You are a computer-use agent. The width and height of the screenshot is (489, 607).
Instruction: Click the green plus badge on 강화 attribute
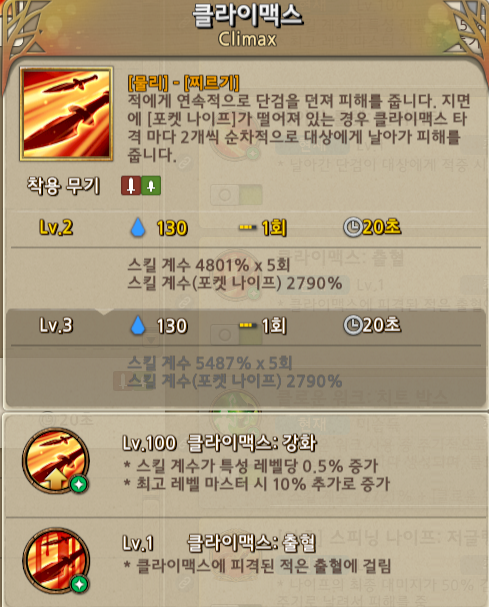tap(79, 484)
